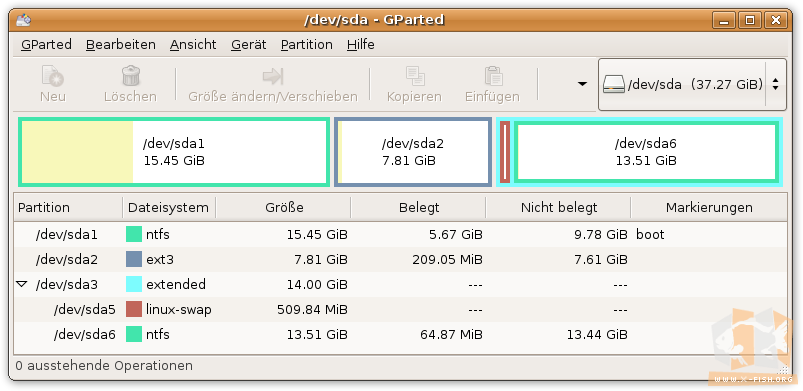Open the Gerät menu
803x391 pixels.
click(248, 45)
